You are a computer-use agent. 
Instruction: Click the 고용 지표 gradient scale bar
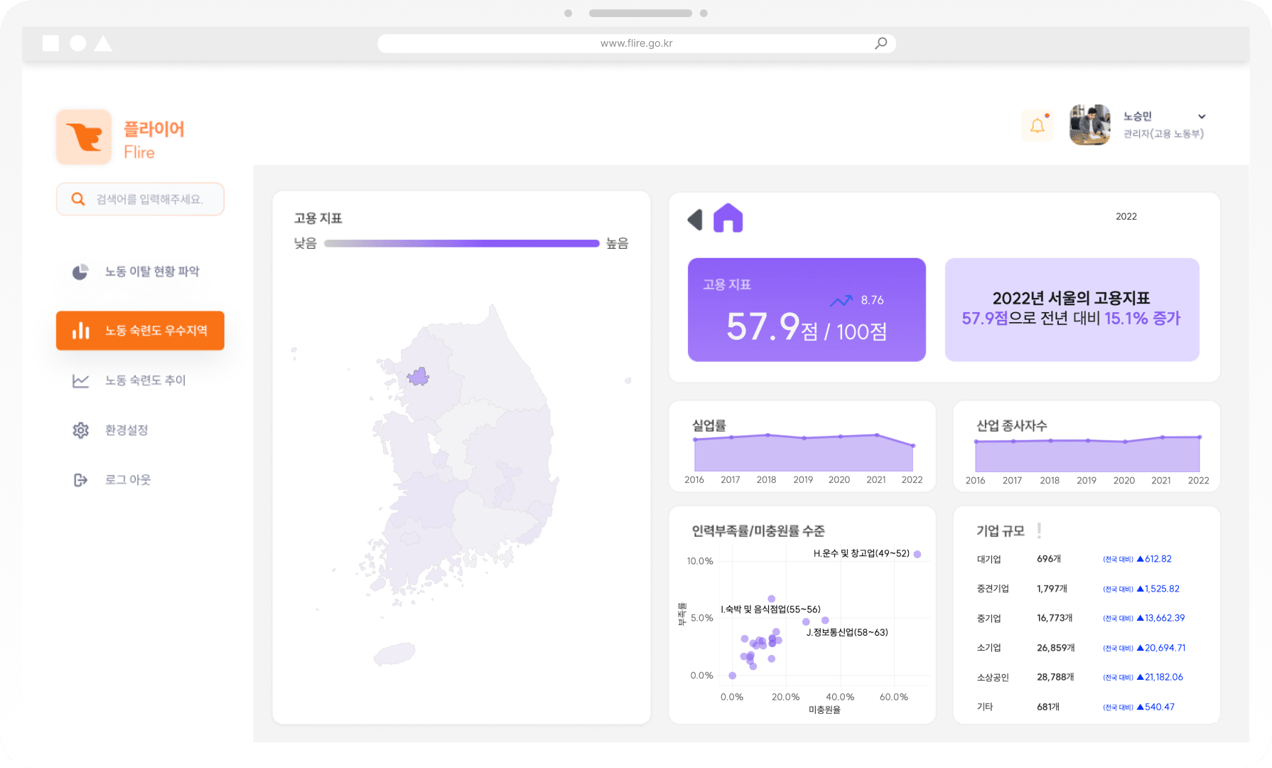(461, 243)
